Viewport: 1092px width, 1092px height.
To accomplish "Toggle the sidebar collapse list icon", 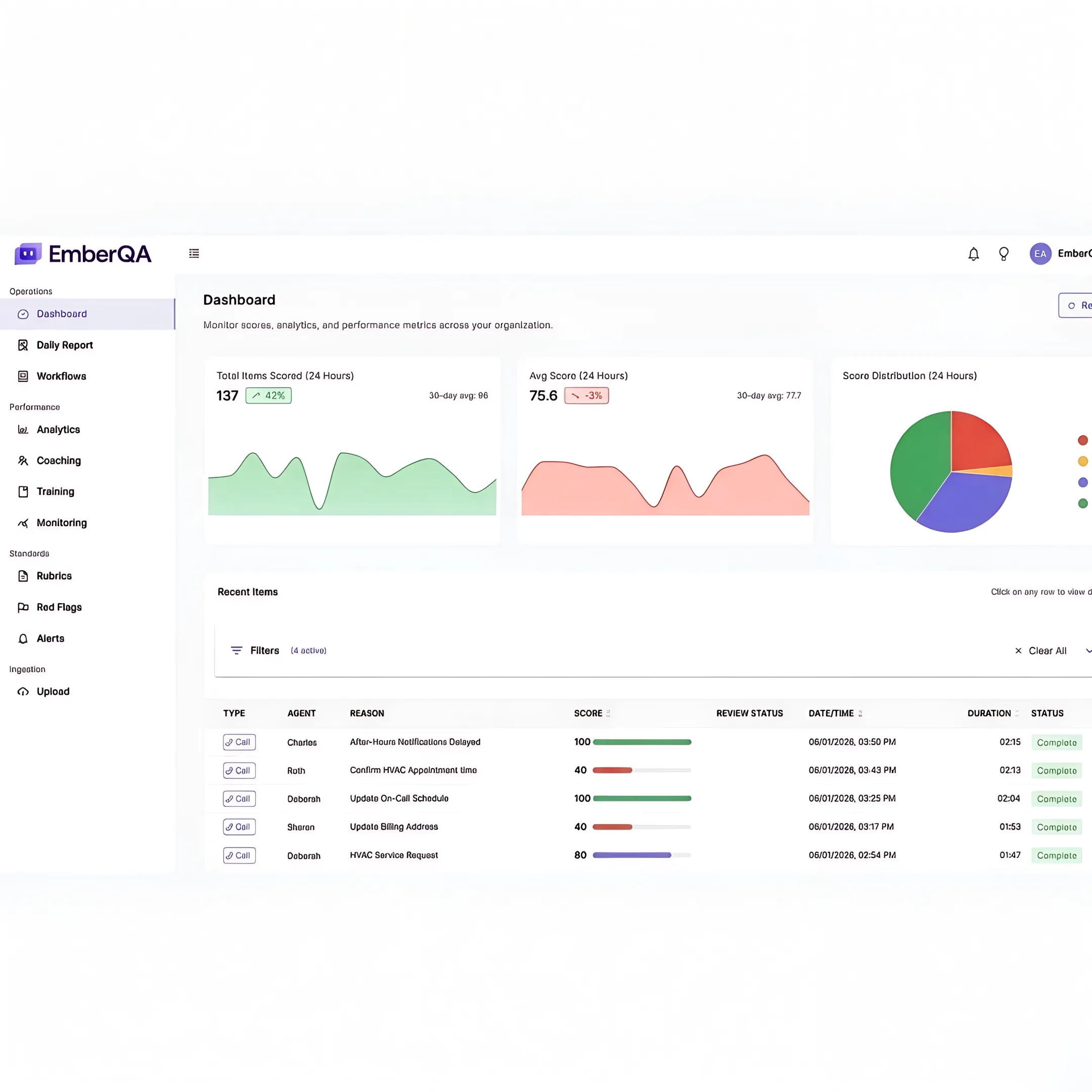I will (194, 253).
